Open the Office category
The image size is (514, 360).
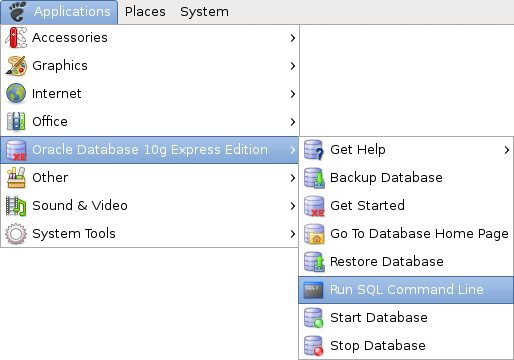[x=149, y=122]
